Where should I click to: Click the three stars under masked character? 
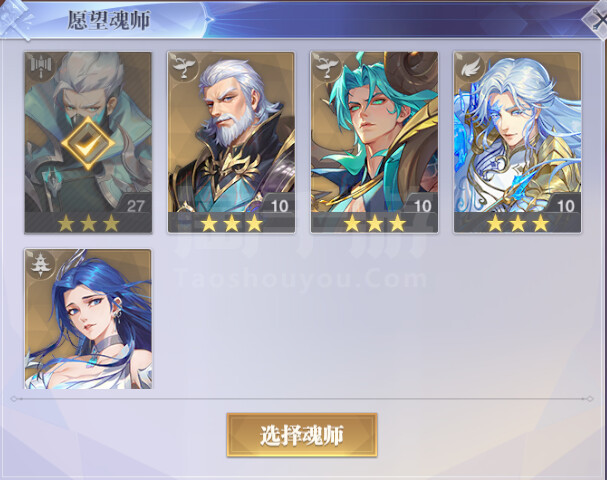[88, 223]
